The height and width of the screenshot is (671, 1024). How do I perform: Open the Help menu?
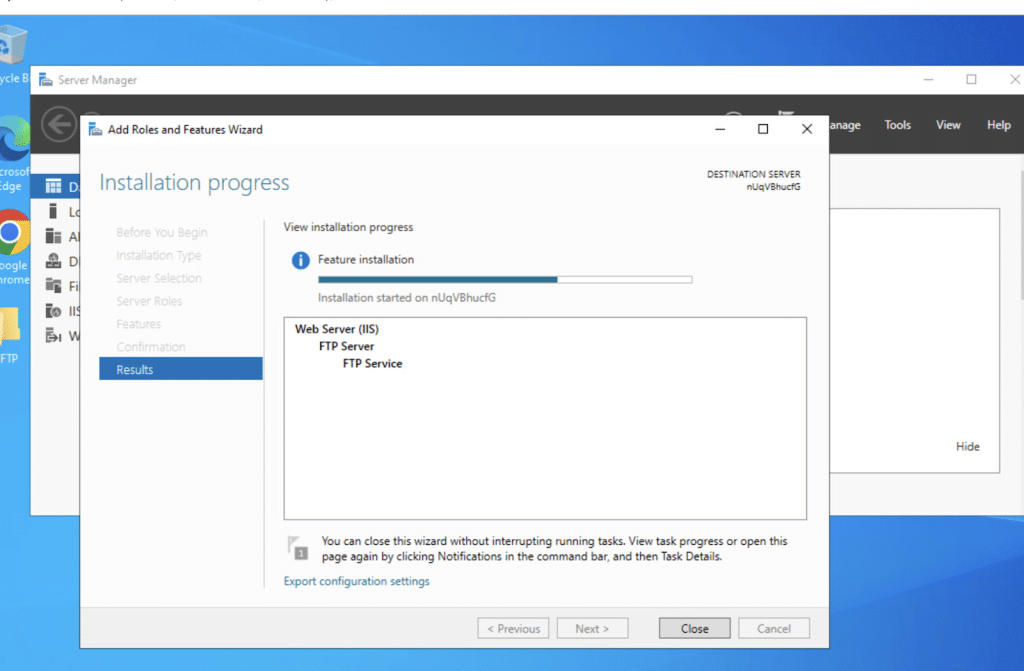coord(998,125)
